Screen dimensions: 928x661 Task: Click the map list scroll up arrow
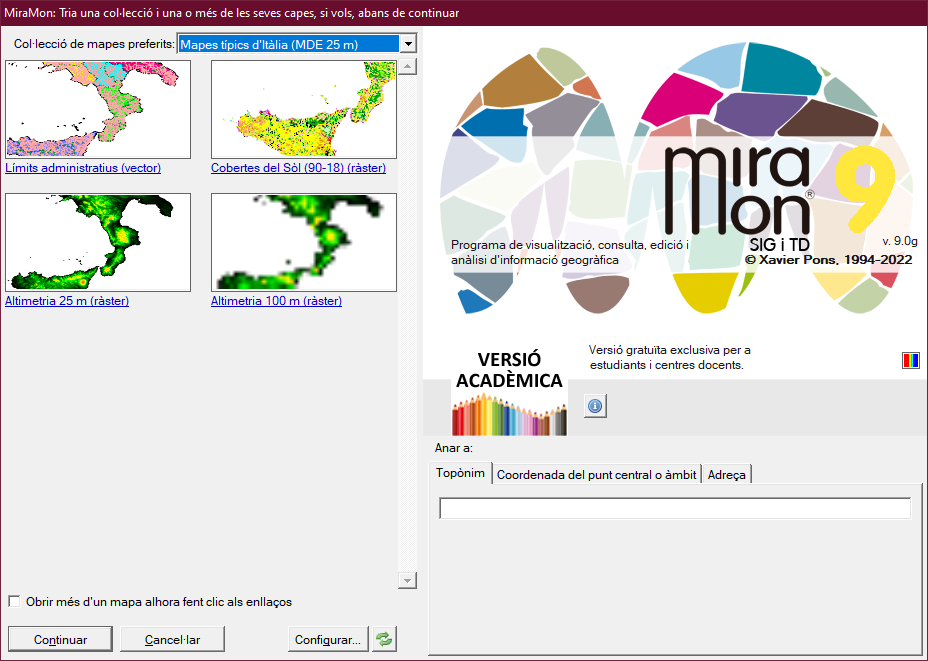click(407, 66)
